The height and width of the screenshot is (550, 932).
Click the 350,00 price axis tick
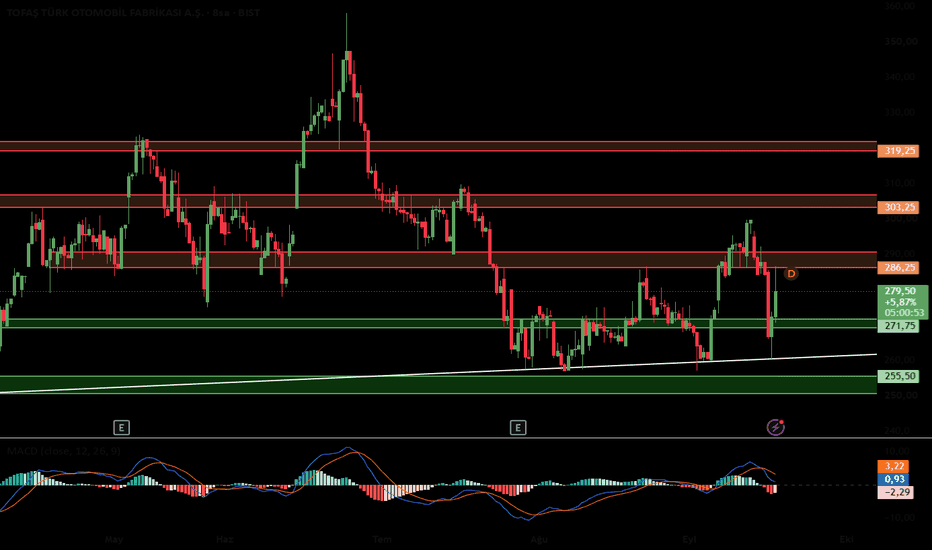click(x=901, y=42)
